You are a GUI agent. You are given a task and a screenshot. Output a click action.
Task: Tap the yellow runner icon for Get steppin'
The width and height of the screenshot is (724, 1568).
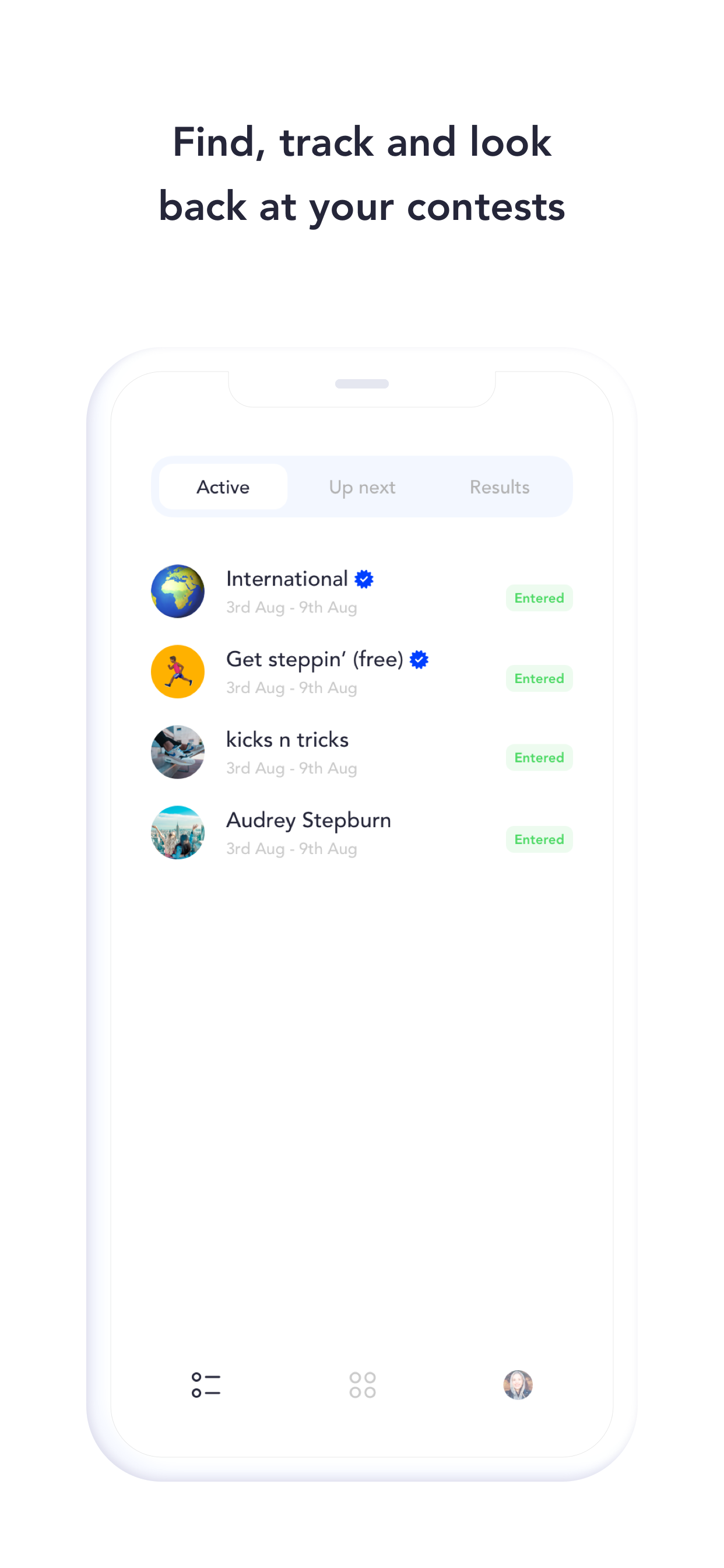(x=178, y=671)
